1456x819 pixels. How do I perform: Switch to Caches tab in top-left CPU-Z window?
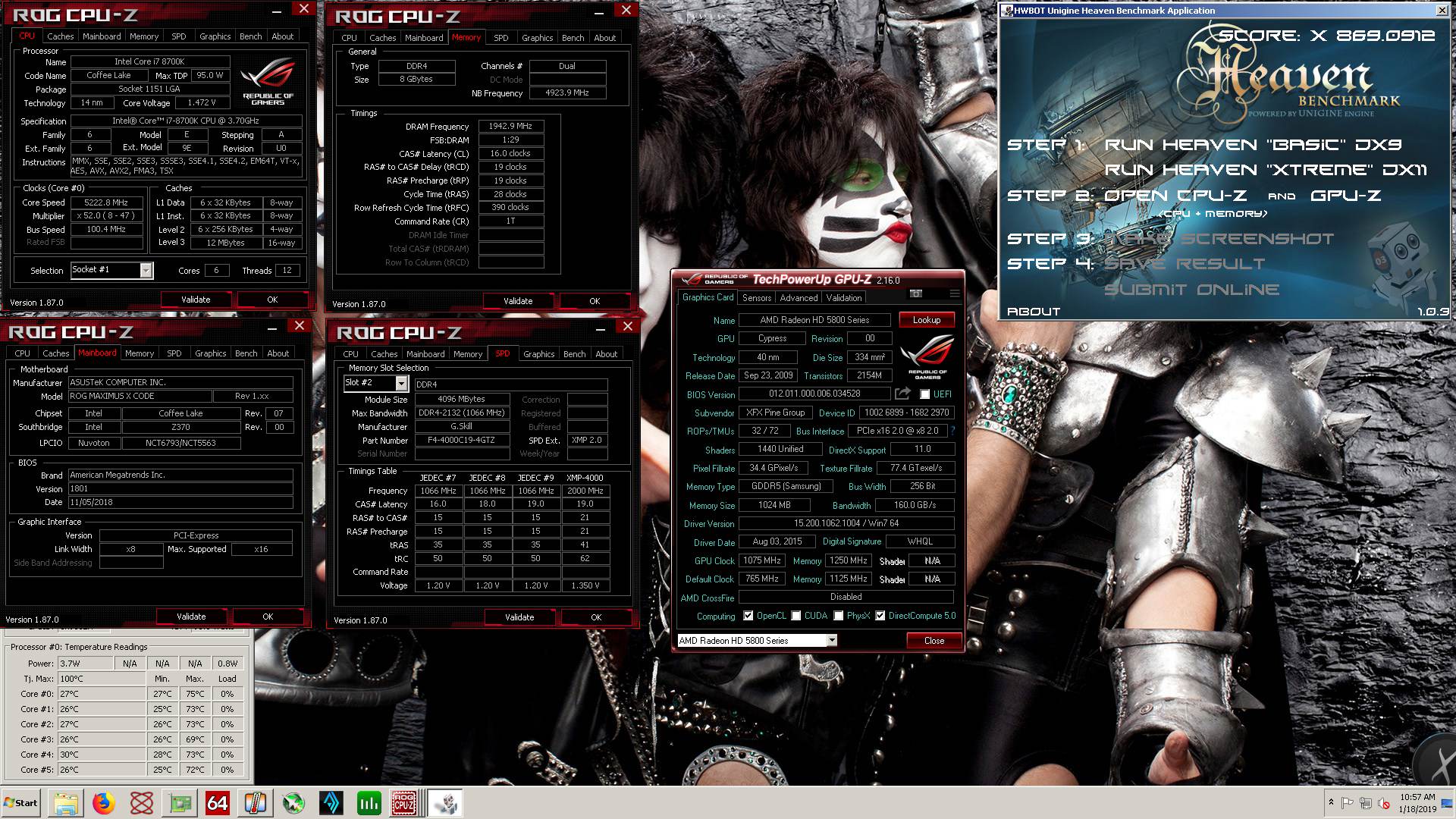tap(60, 36)
